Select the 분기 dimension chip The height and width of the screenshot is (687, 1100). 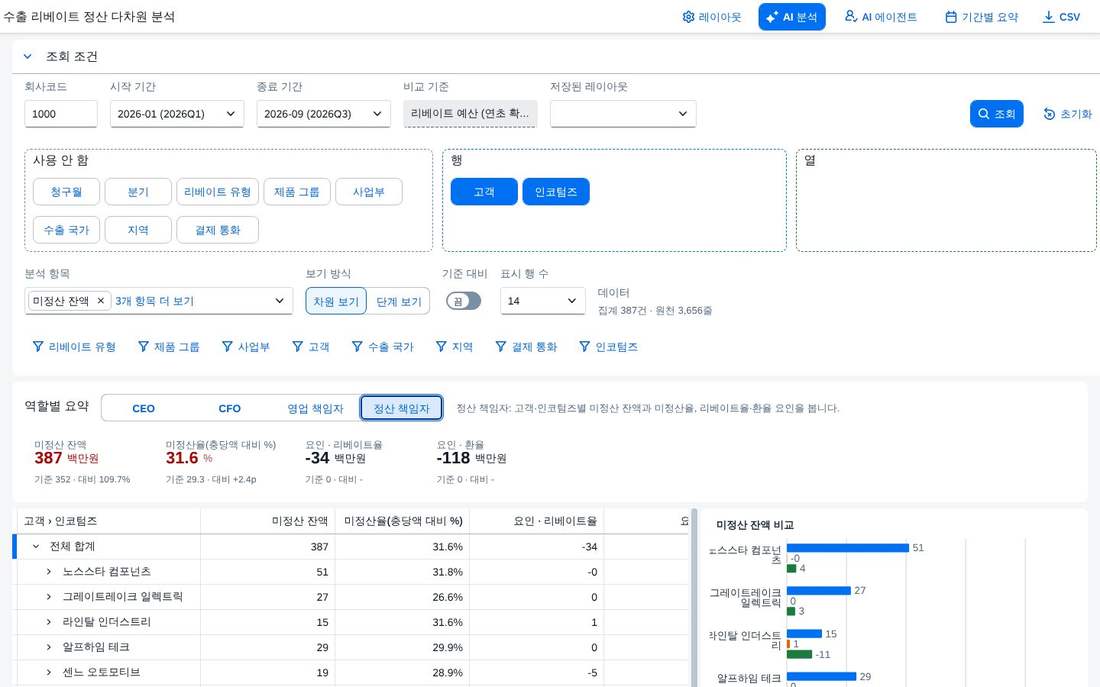(x=138, y=192)
